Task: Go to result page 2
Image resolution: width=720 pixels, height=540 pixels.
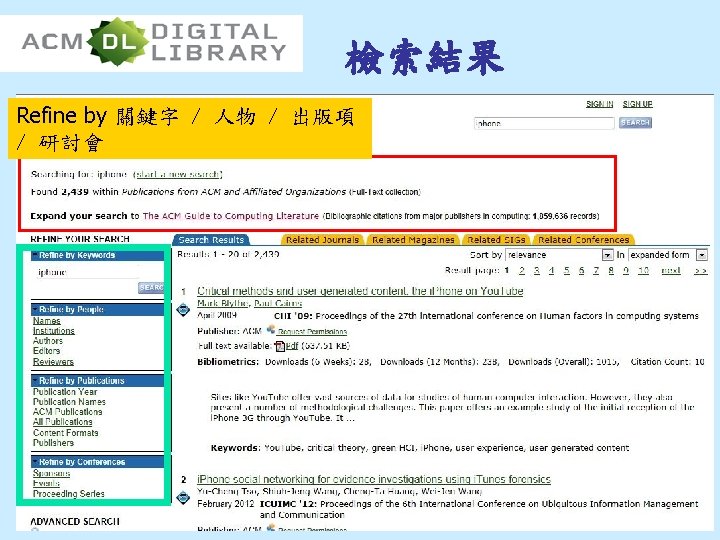Action: click(522, 270)
